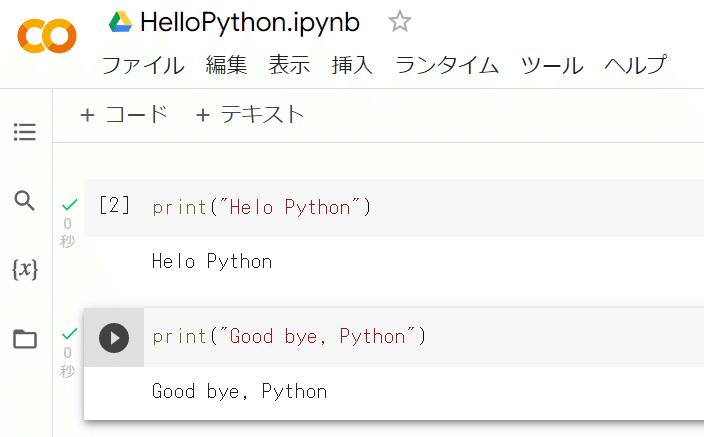704x437 pixels.
Task: Star the HelloPython.ipynb notebook
Action: tap(399, 22)
